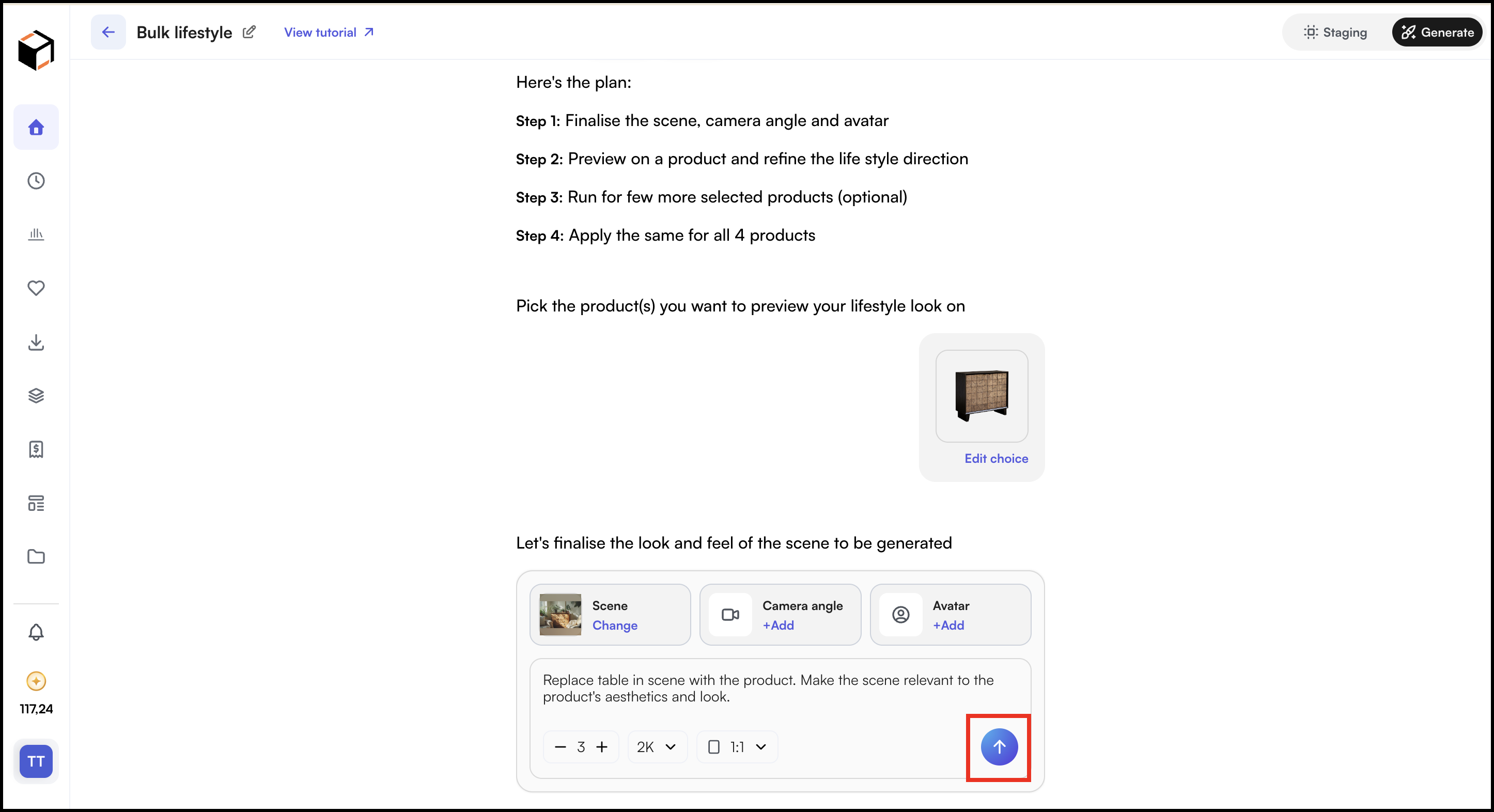Open the billing receipt icon
Image resolution: width=1494 pixels, height=812 pixels.
pyautogui.click(x=36, y=449)
